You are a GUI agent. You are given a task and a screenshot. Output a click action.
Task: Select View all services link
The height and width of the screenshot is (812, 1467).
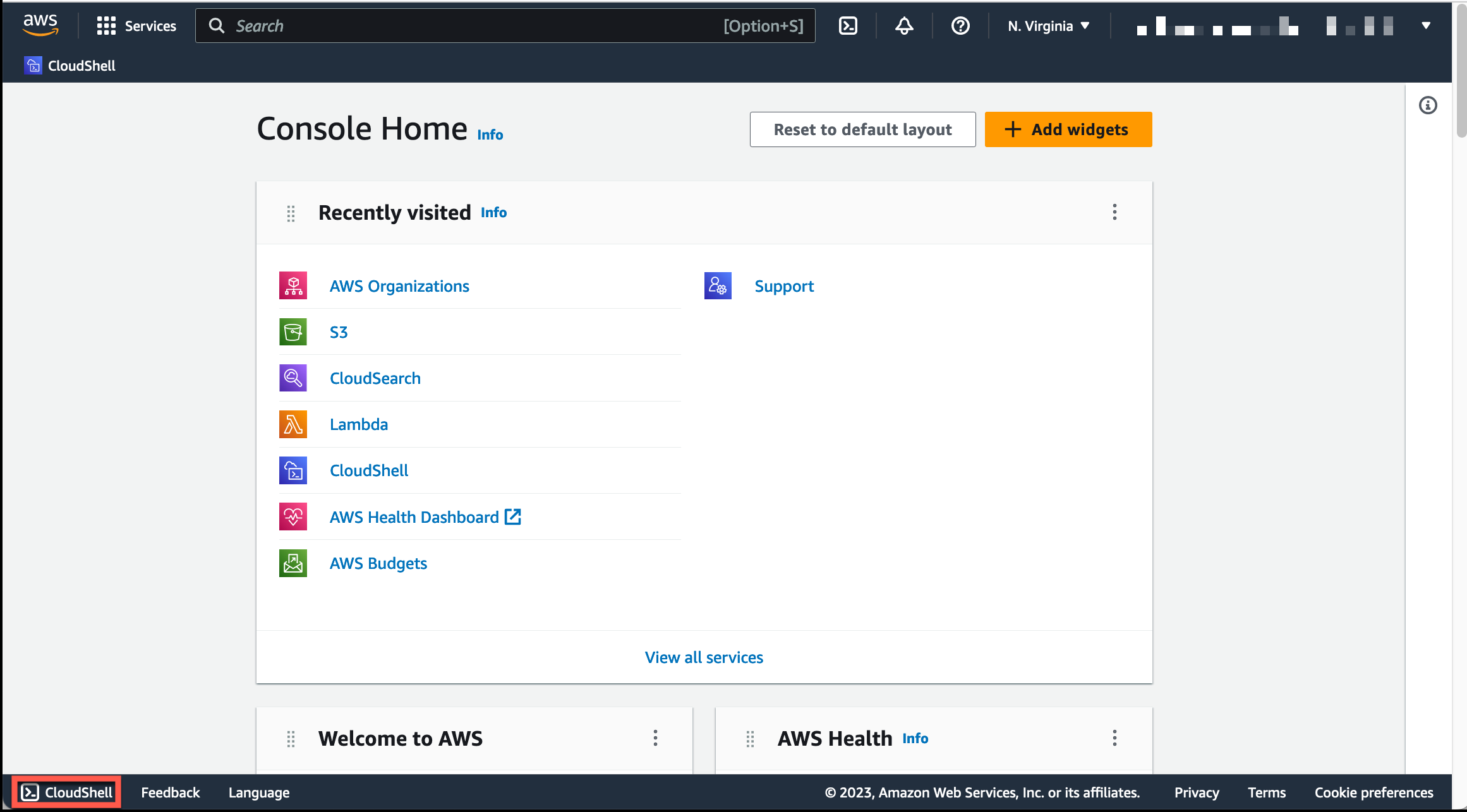point(704,657)
